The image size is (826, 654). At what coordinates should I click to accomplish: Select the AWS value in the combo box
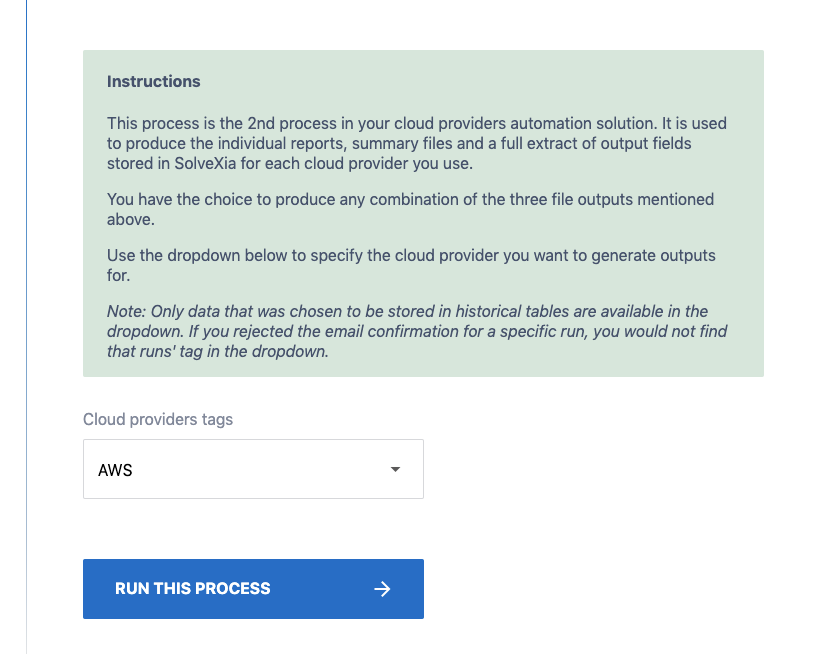[x=116, y=470]
